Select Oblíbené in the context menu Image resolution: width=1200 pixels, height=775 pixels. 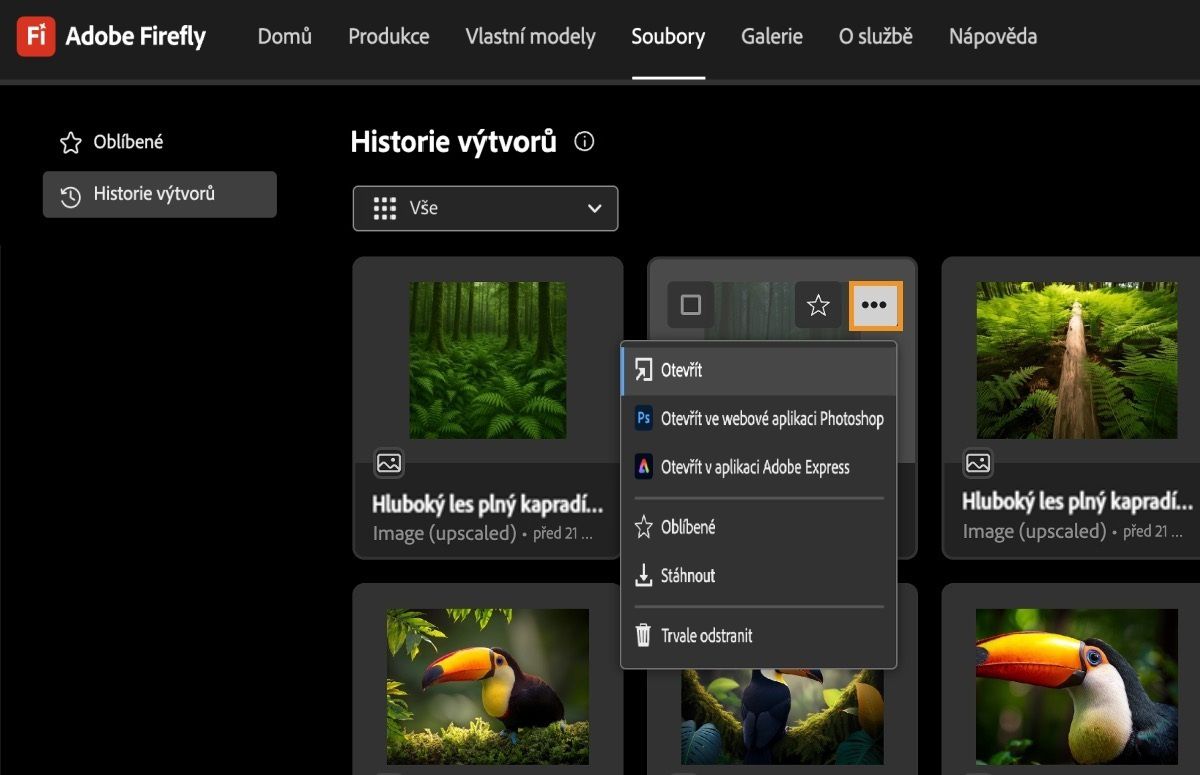(x=688, y=527)
